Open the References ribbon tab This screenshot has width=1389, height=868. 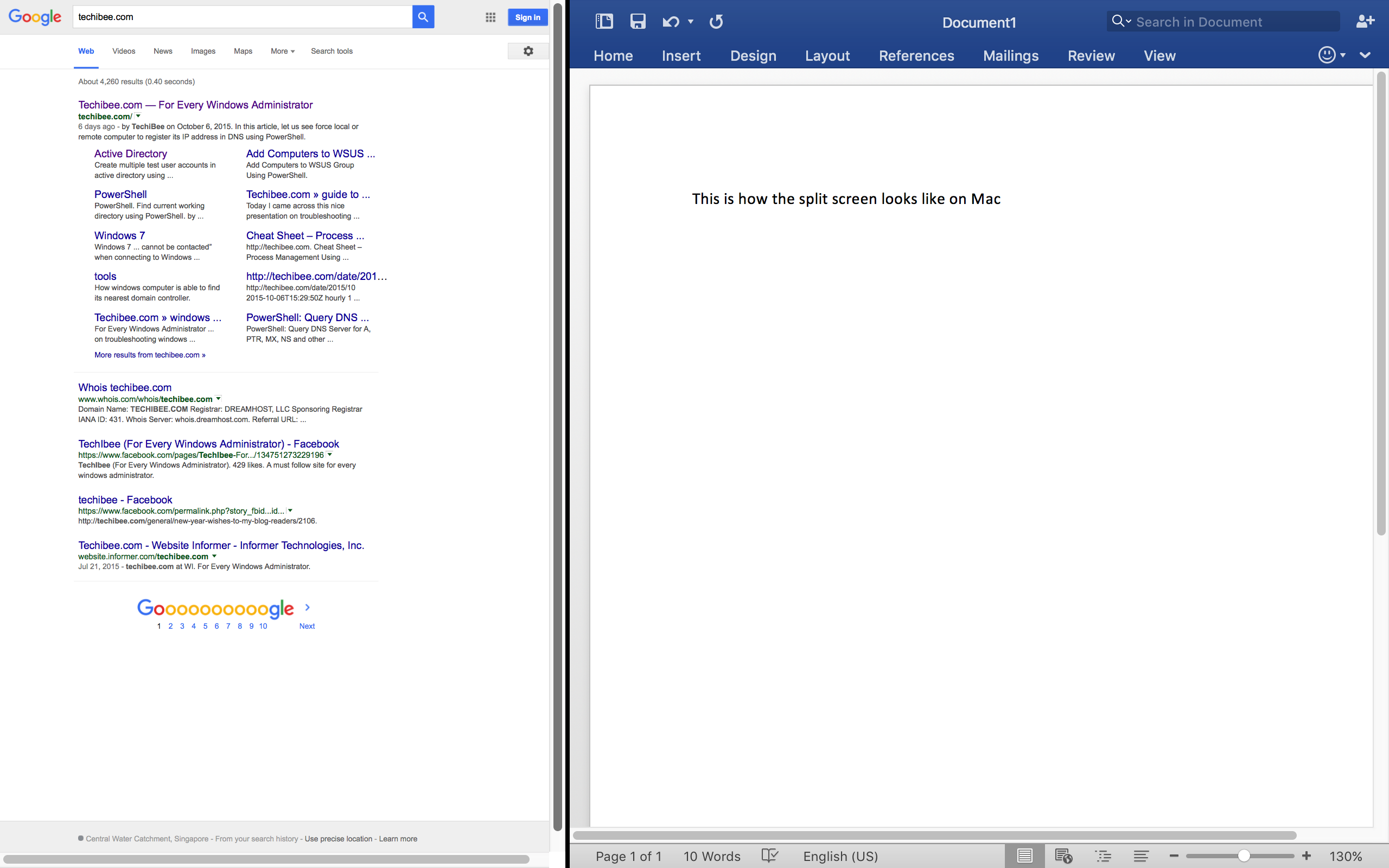(916, 56)
